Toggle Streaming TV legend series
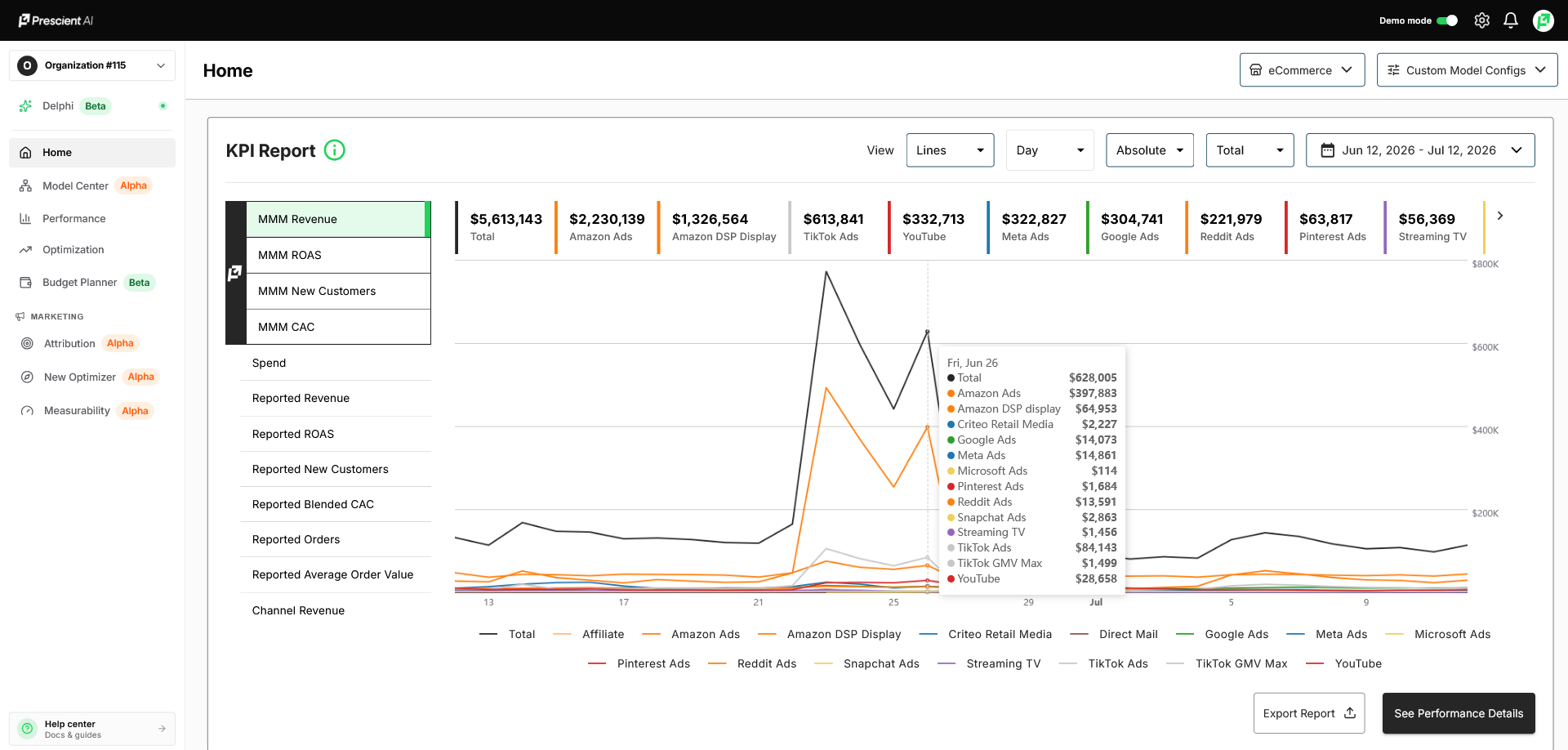Image resolution: width=1568 pixels, height=750 pixels. tap(989, 664)
